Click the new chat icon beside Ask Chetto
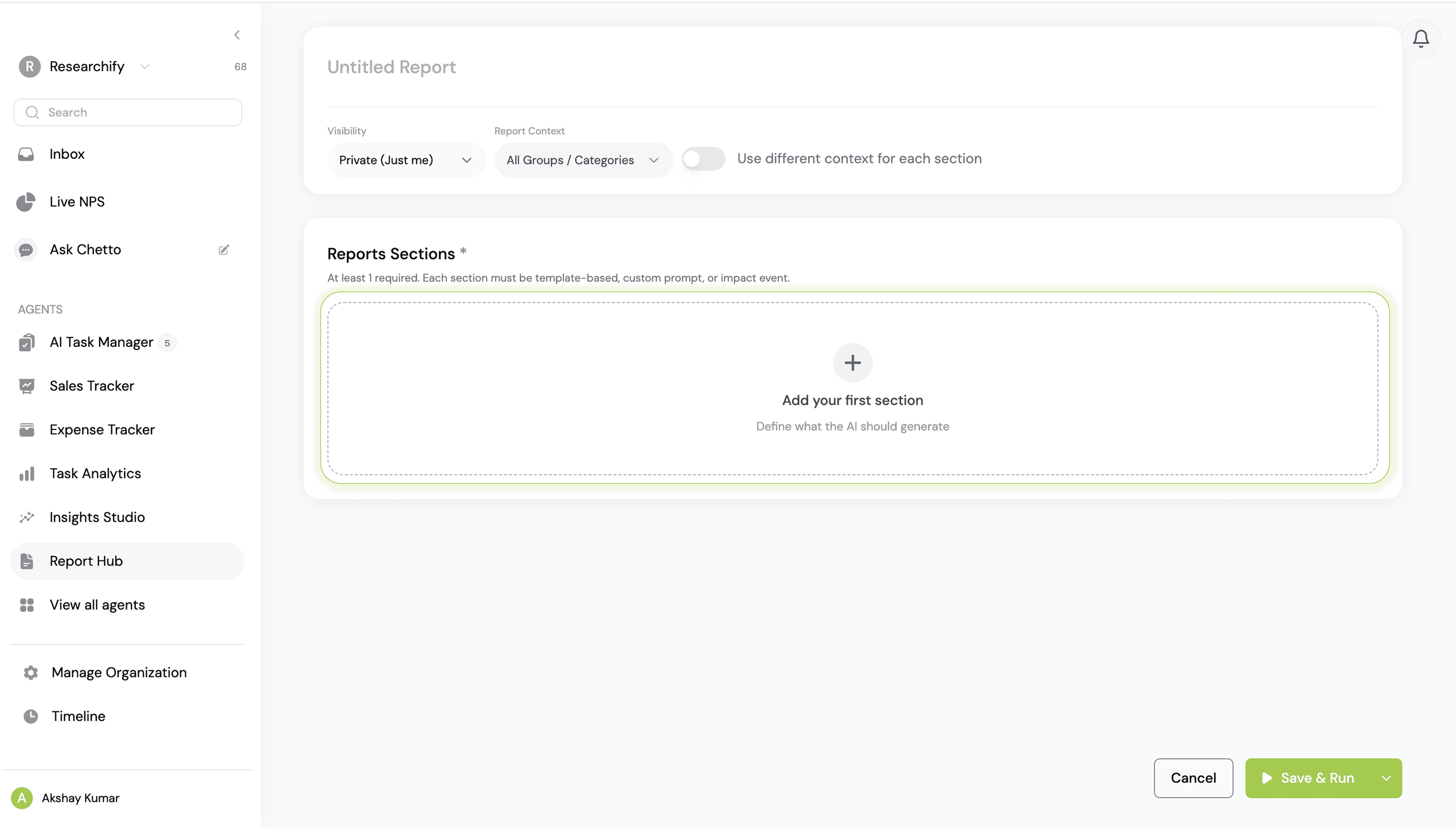1456x829 pixels. 224,250
